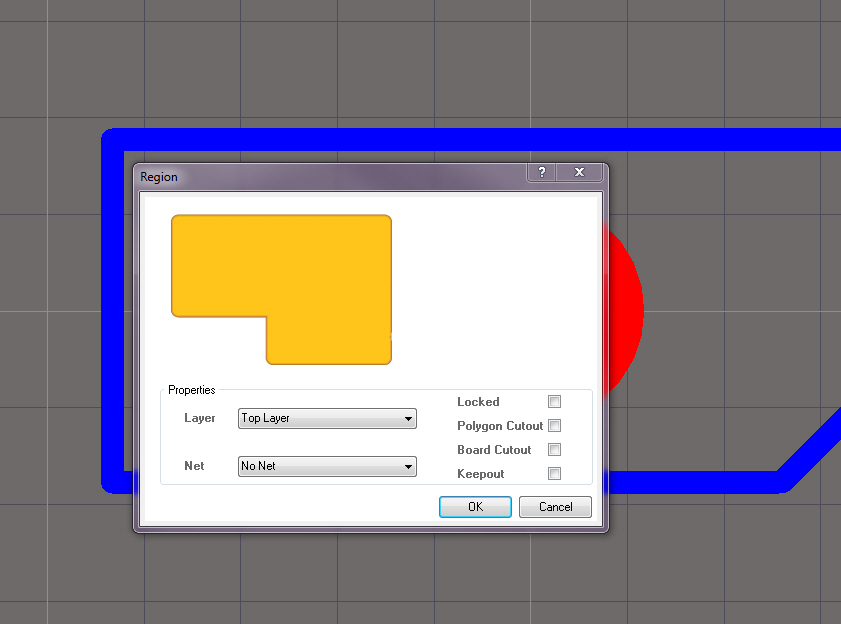This screenshot has width=841, height=624.
Task: Expand the Net dropdown showing No Net
Action: [x=327, y=466]
